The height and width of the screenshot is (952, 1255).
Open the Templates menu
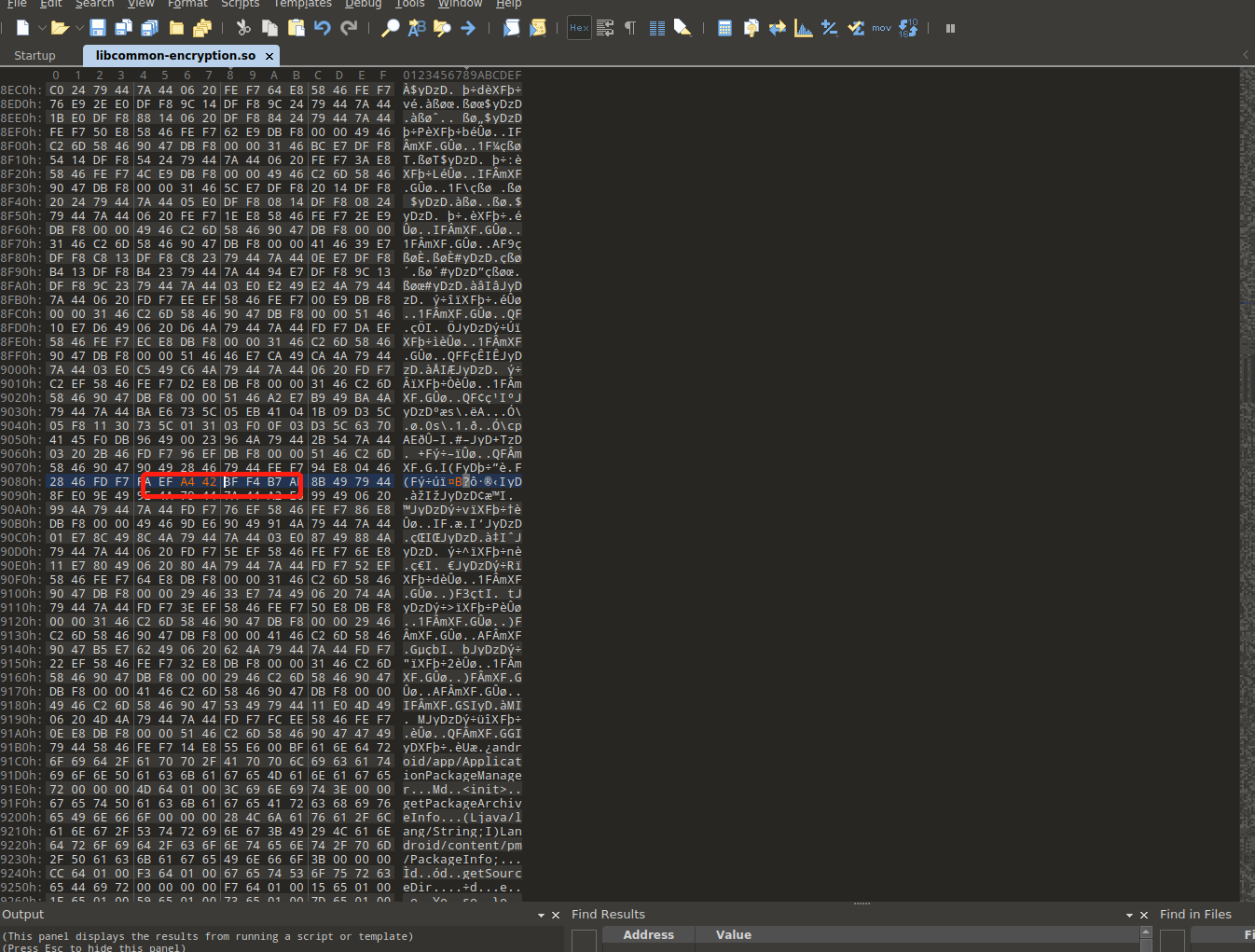click(x=303, y=4)
